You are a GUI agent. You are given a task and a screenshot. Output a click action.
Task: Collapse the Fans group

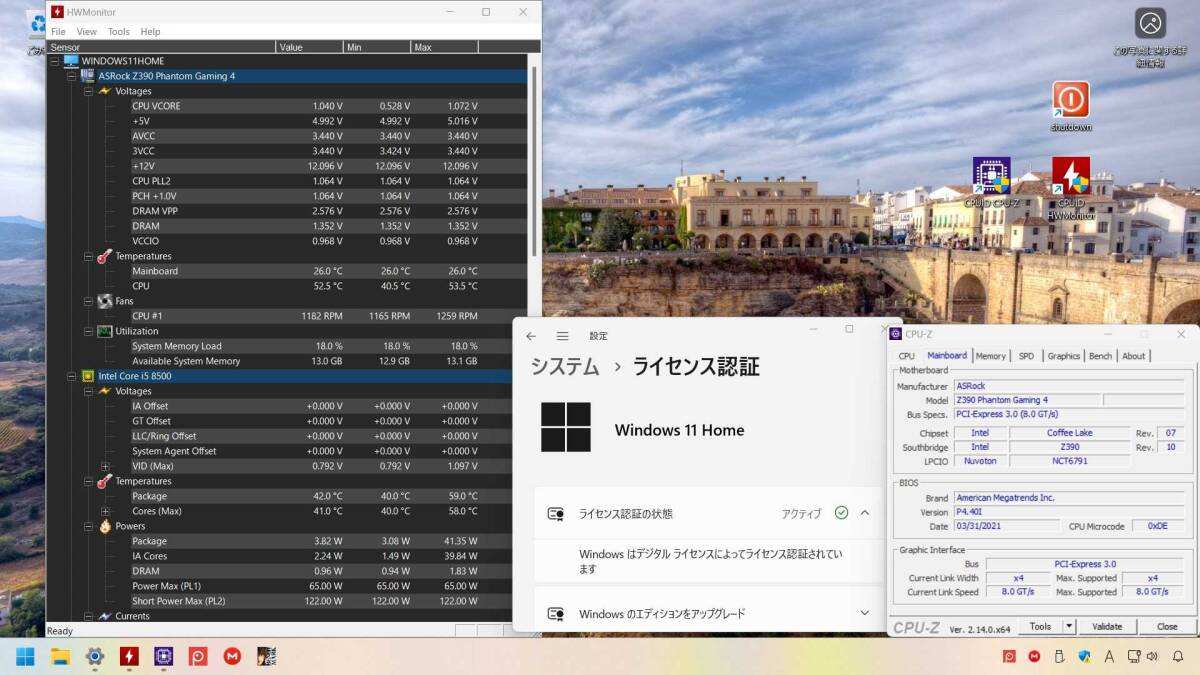pos(88,301)
